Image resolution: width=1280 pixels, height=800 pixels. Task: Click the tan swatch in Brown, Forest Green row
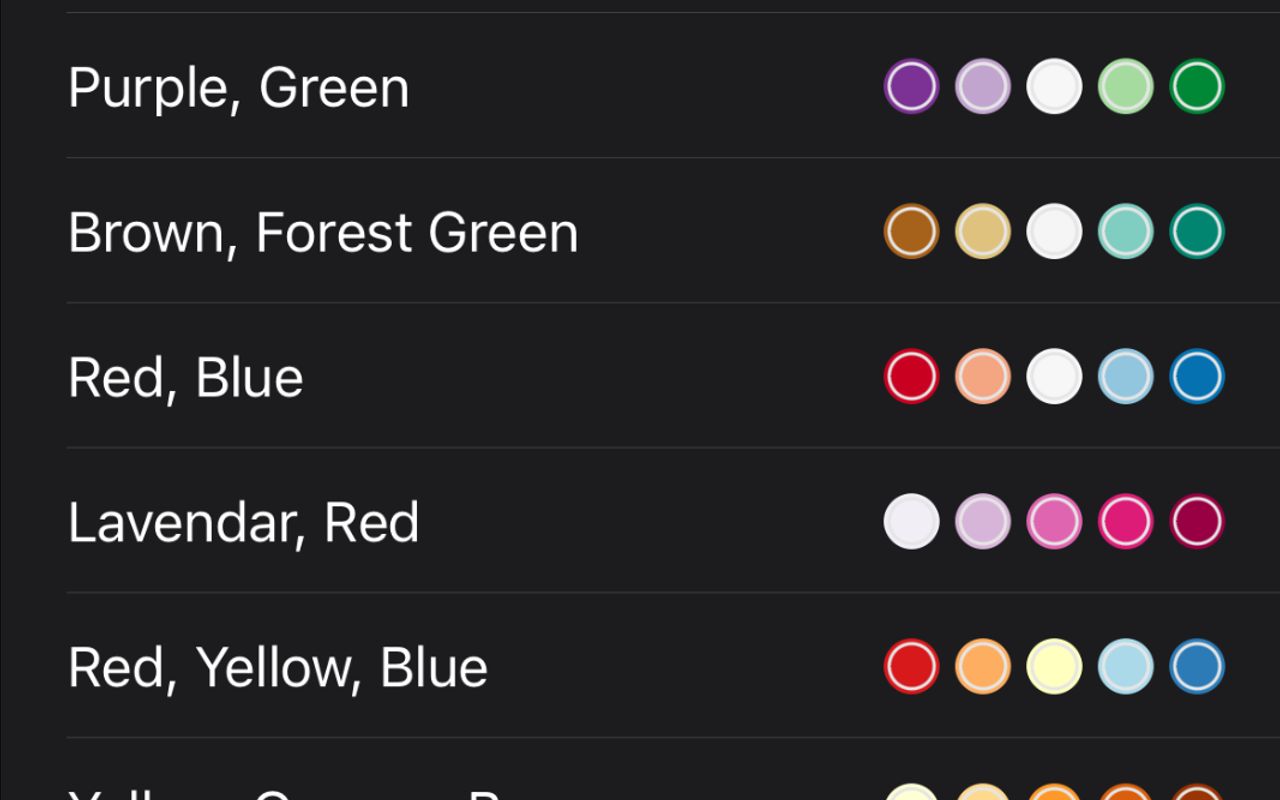click(982, 231)
